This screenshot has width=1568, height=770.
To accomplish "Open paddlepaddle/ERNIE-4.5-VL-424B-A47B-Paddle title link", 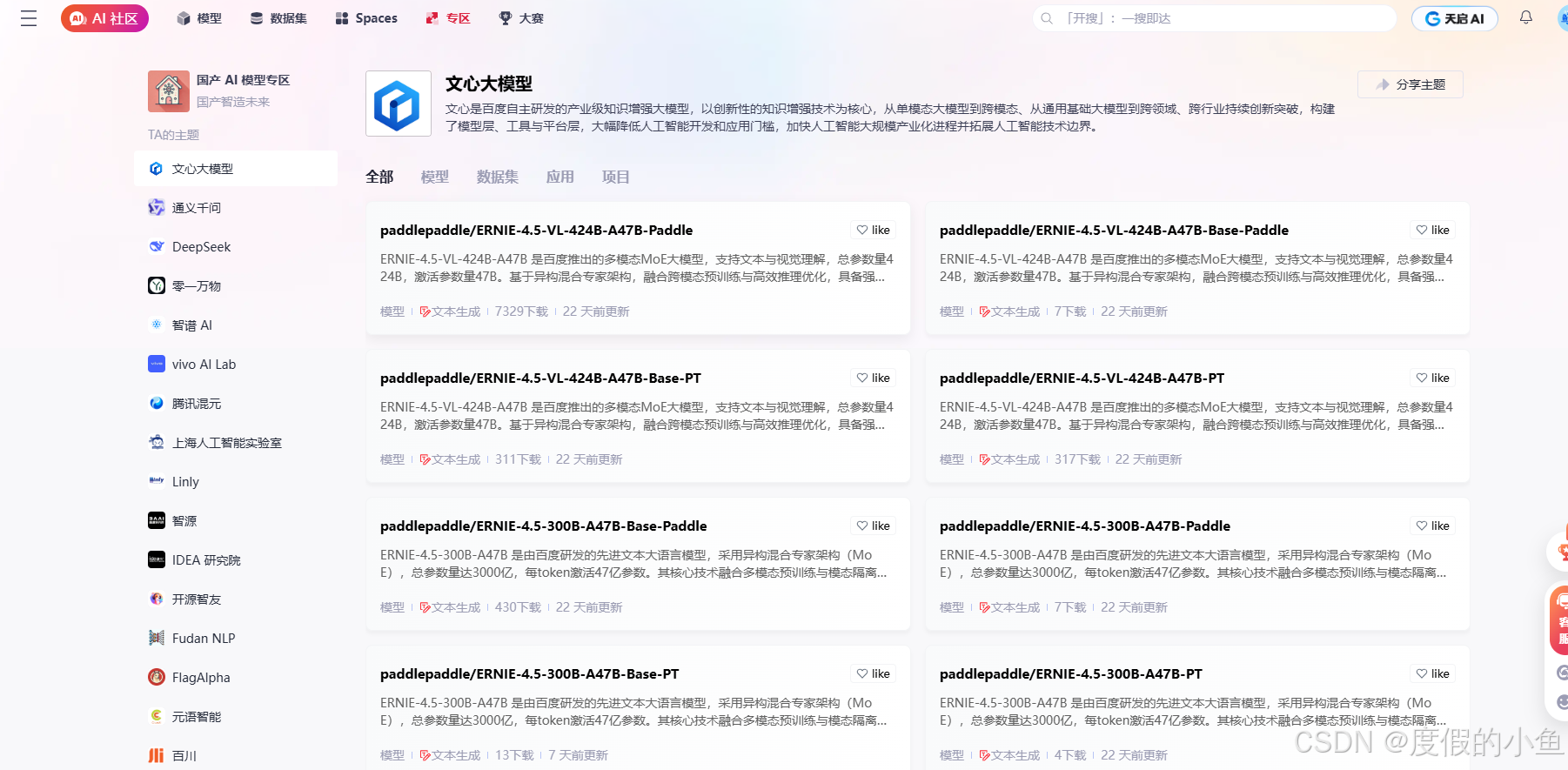I will click(537, 231).
